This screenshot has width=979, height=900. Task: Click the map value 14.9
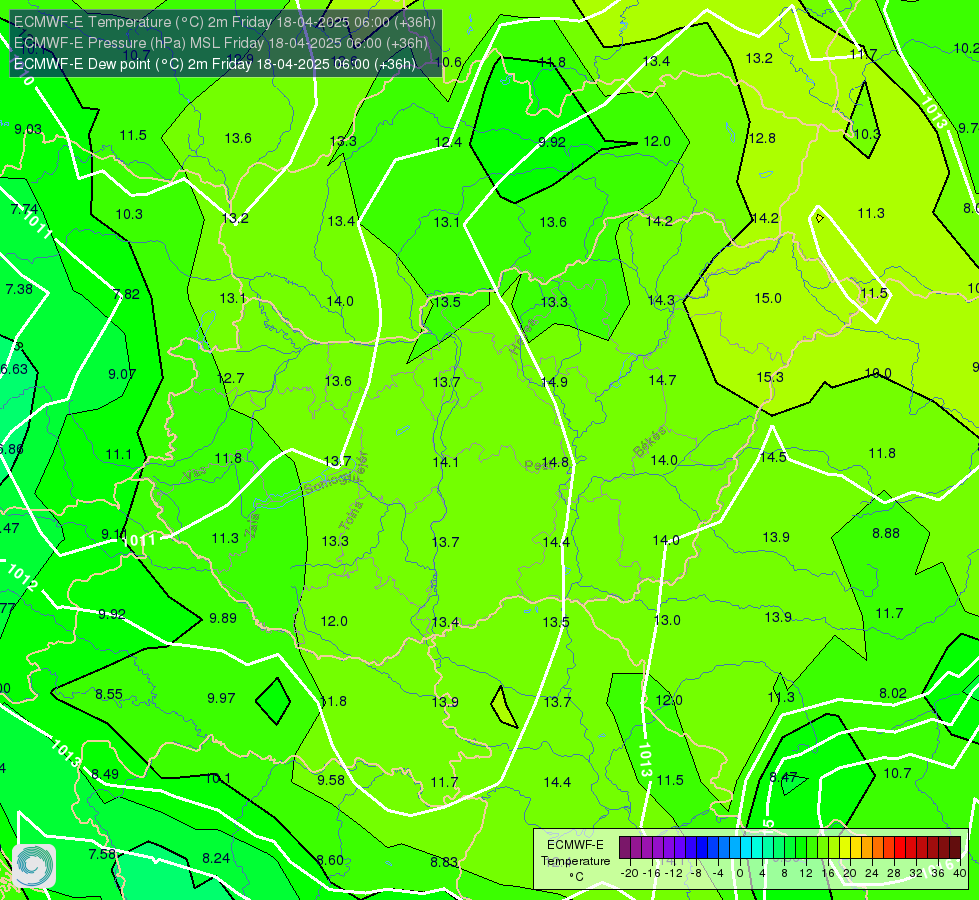pos(554,382)
